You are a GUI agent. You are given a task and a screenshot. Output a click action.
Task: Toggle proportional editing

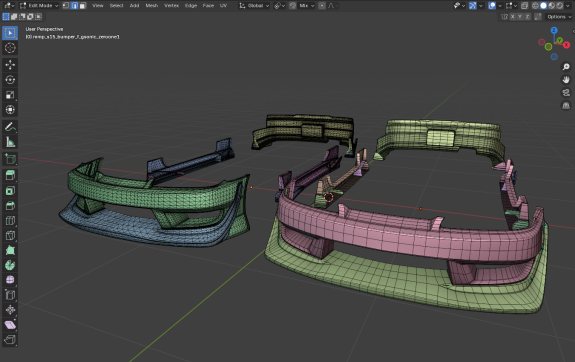[x=322, y=6]
